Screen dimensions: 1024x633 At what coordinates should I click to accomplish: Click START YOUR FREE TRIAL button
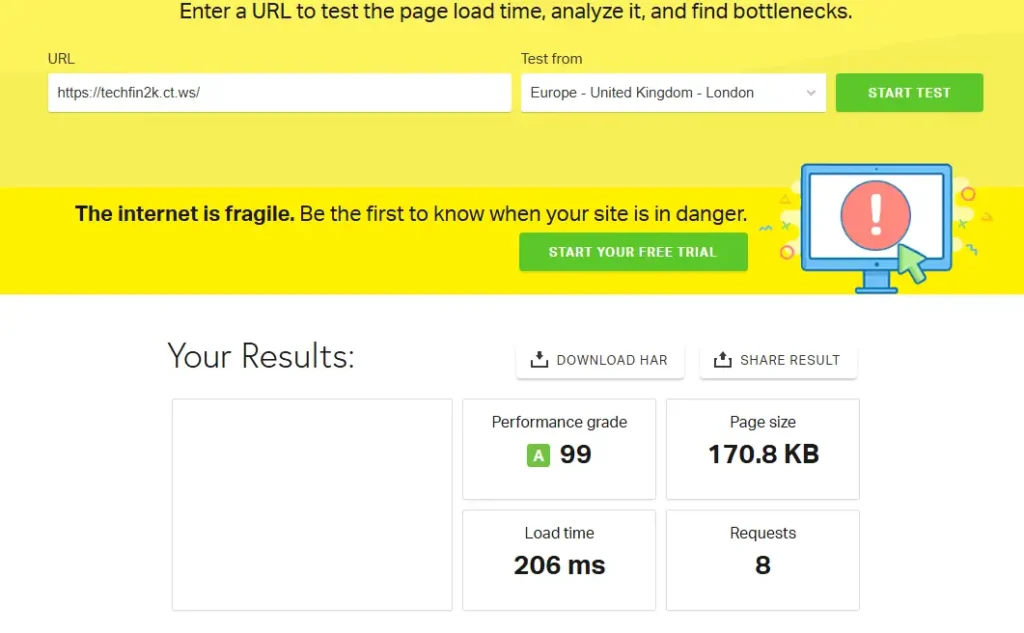point(633,252)
